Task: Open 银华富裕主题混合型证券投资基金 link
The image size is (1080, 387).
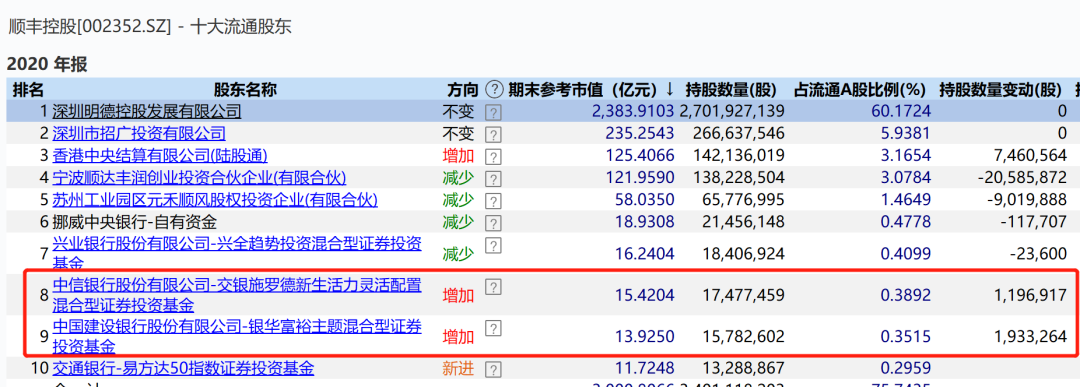Action: pyautogui.click(x=237, y=336)
